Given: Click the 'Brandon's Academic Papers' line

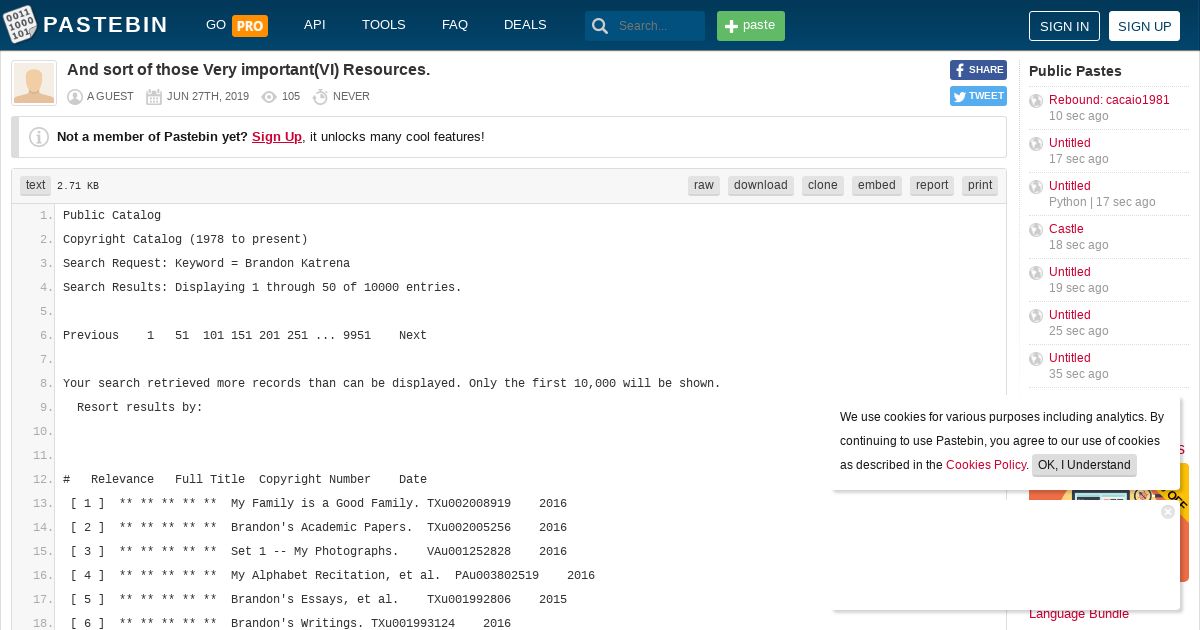Looking at the screenshot, I should pyautogui.click(x=315, y=528).
